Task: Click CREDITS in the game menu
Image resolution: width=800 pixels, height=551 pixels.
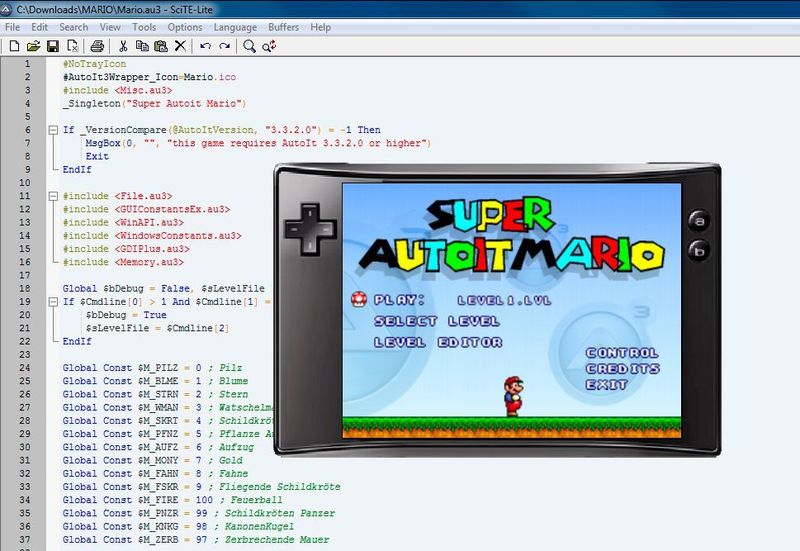Action: click(622, 368)
